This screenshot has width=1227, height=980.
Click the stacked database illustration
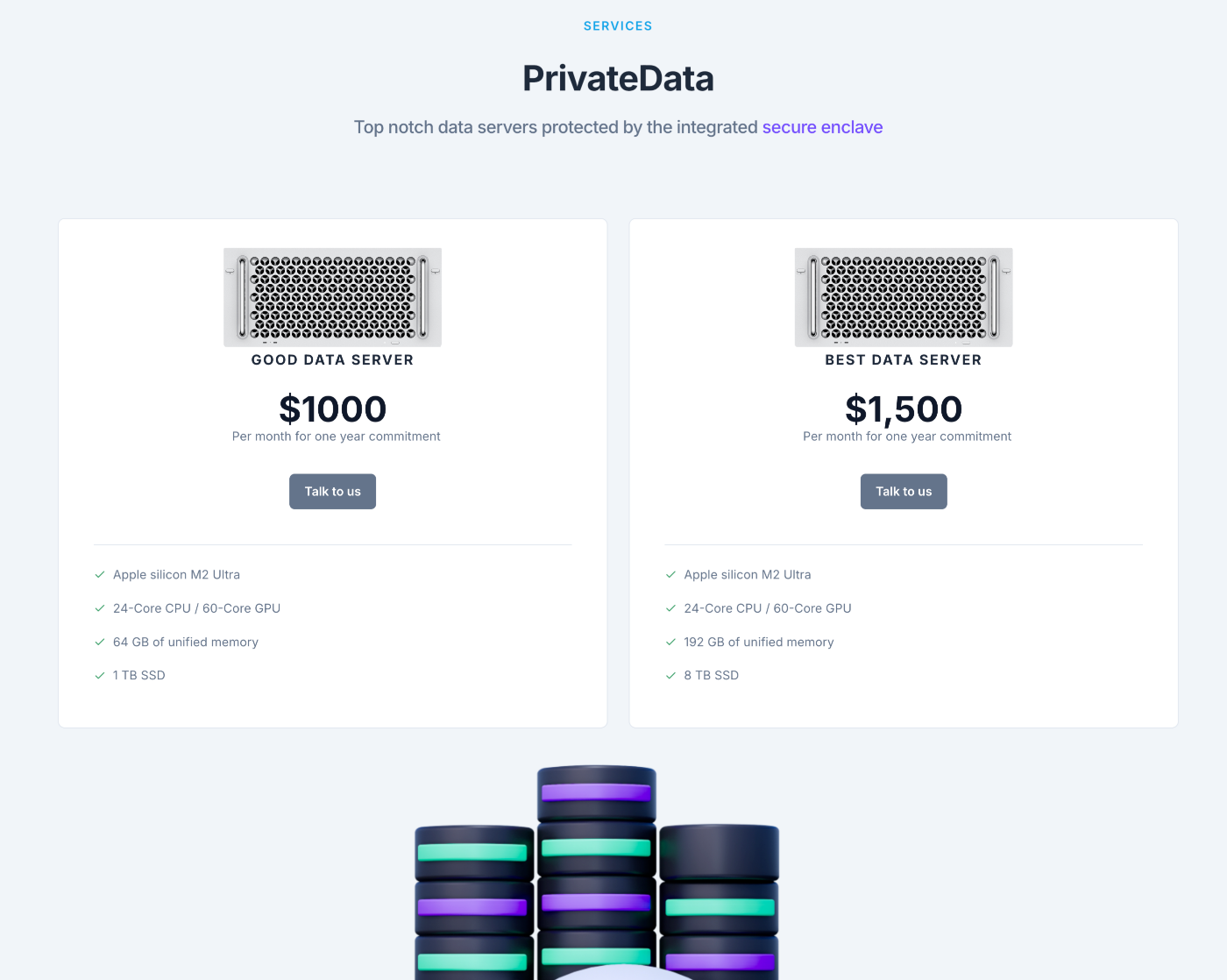(x=597, y=877)
